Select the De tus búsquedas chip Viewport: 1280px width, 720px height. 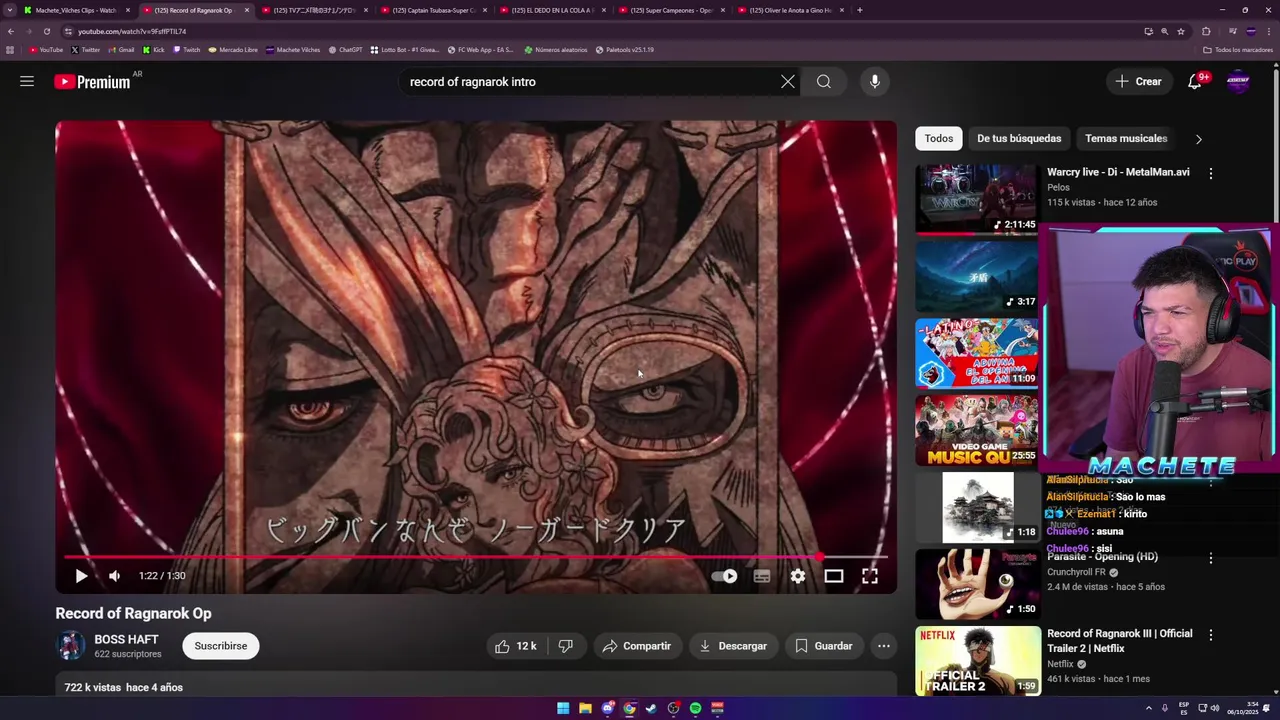point(1019,139)
